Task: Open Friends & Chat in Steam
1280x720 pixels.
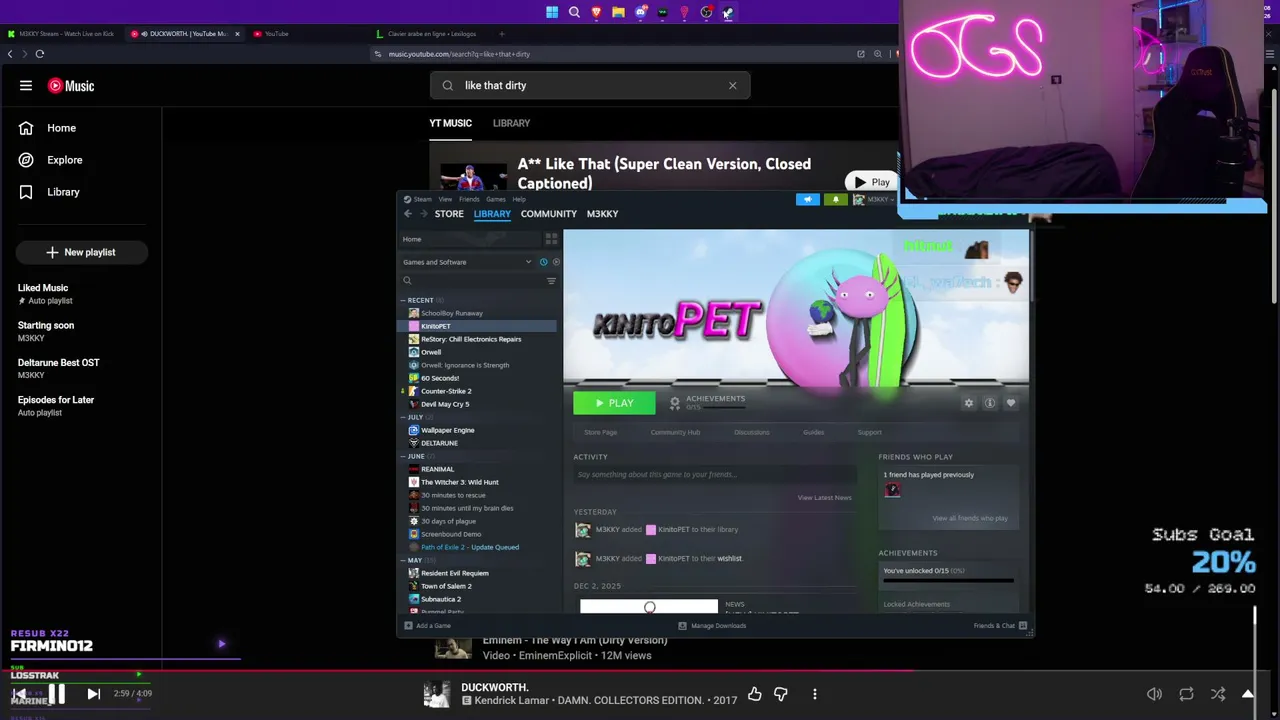Action: pyautogui.click(x=1000, y=626)
